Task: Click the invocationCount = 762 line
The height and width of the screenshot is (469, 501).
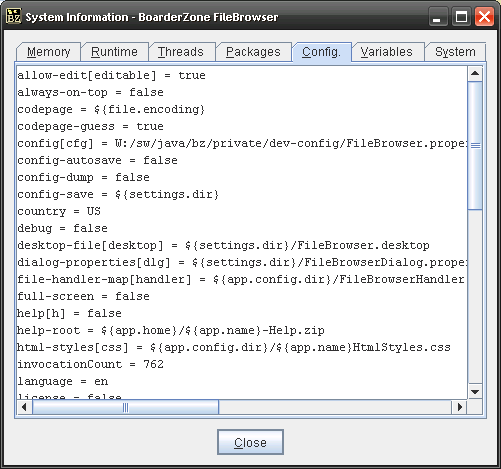Action: coord(91,364)
